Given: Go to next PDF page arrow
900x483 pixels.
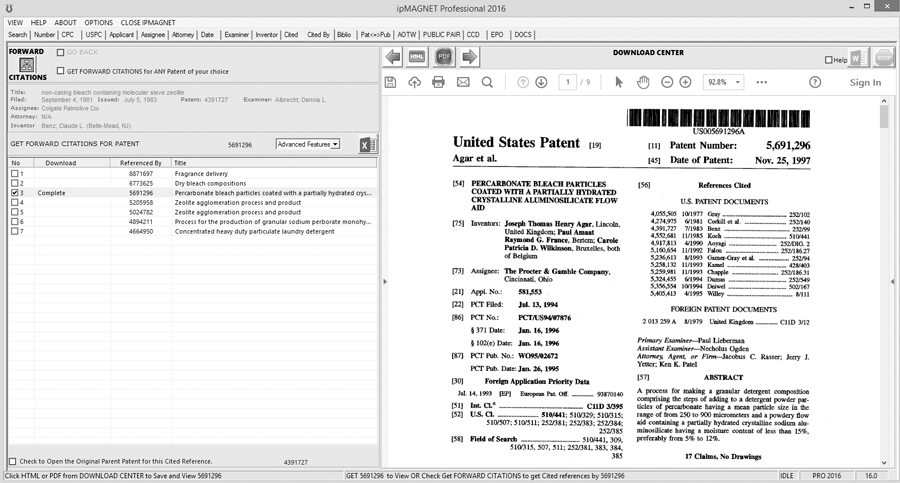Looking at the screenshot, I should coord(541,82).
